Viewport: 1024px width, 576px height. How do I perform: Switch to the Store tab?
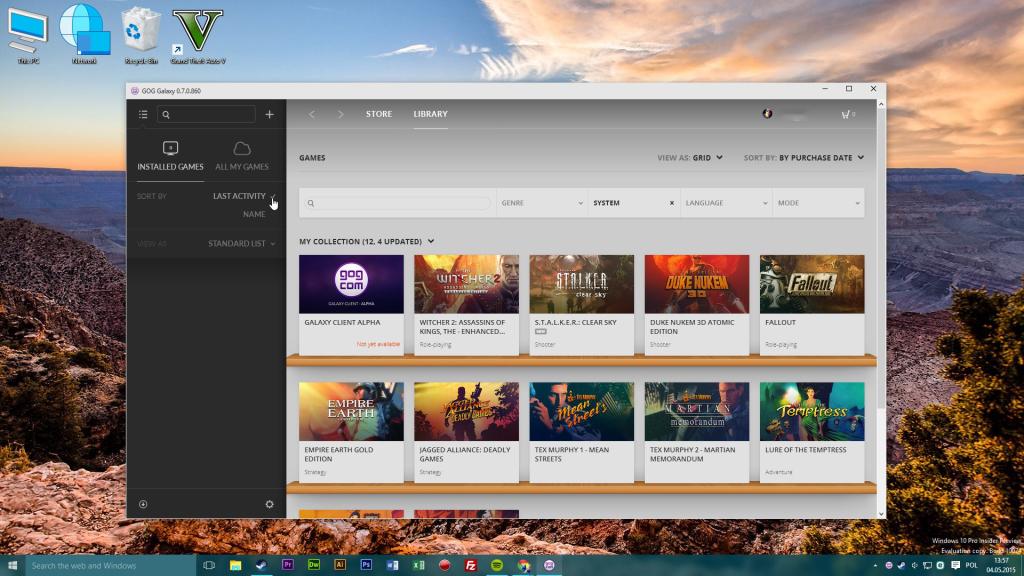[x=379, y=114]
